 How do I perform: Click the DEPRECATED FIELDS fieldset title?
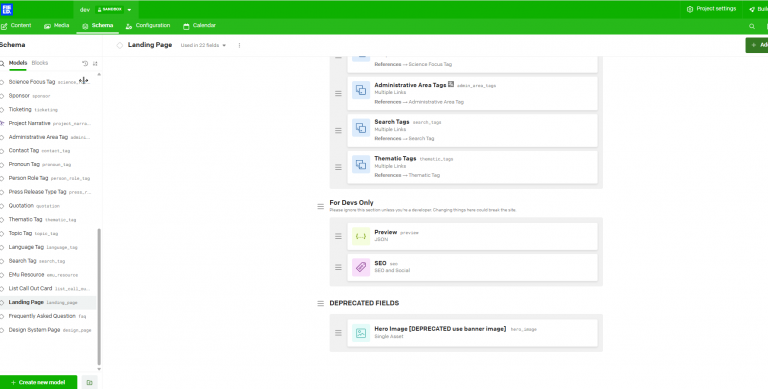(364, 303)
